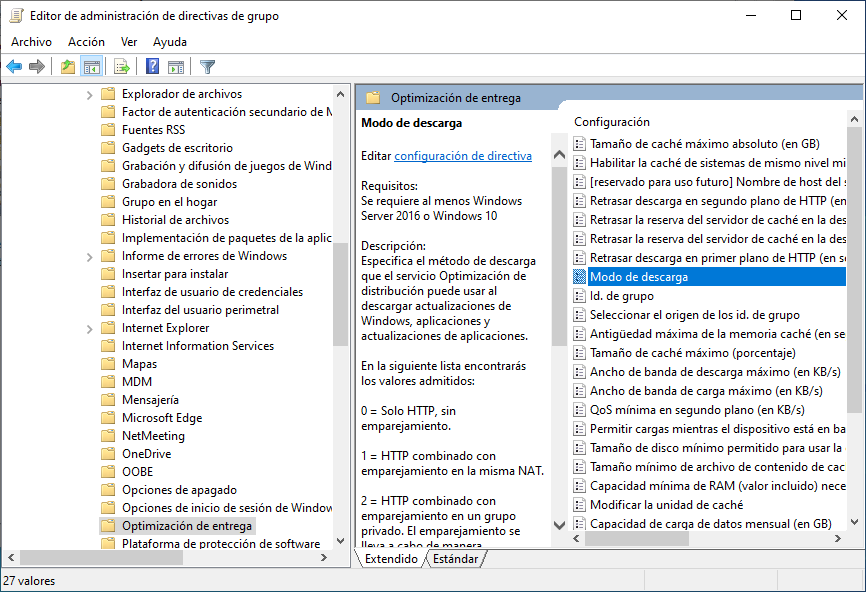866x592 pixels.
Task: Select the Grabadora de sonidos folder
Action: coord(179,184)
